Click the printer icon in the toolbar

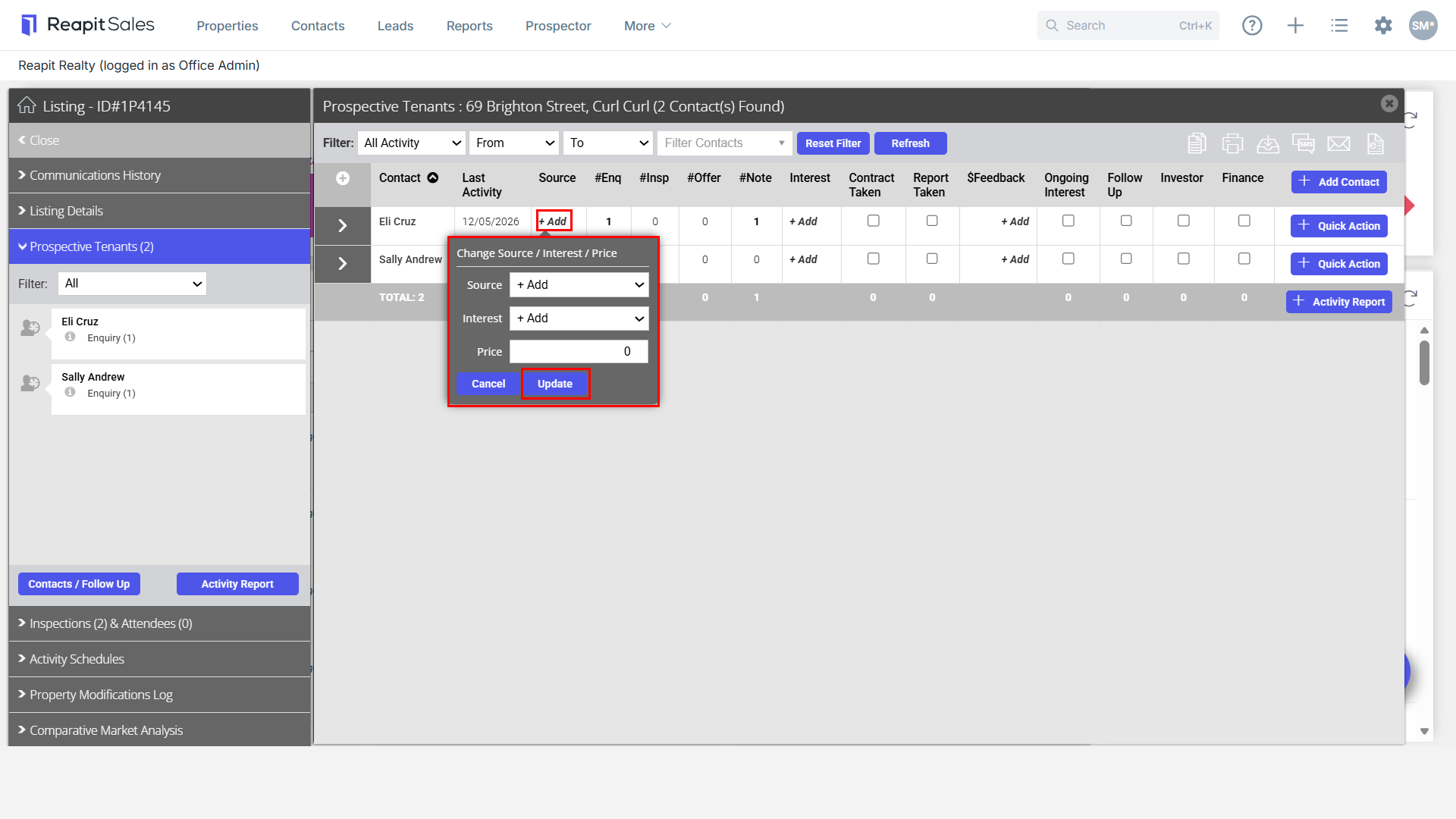(1232, 143)
